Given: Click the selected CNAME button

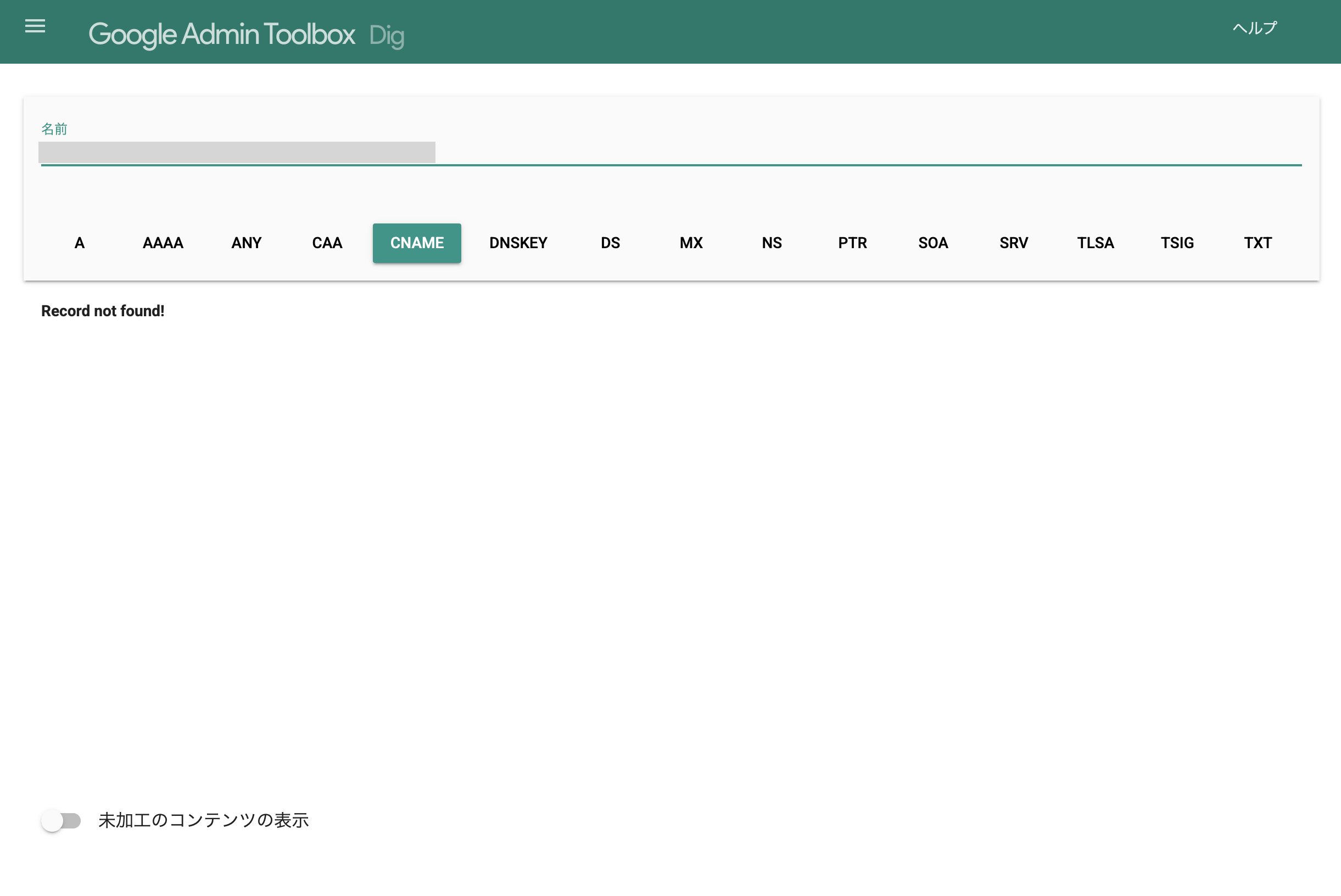Looking at the screenshot, I should (x=417, y=243).
